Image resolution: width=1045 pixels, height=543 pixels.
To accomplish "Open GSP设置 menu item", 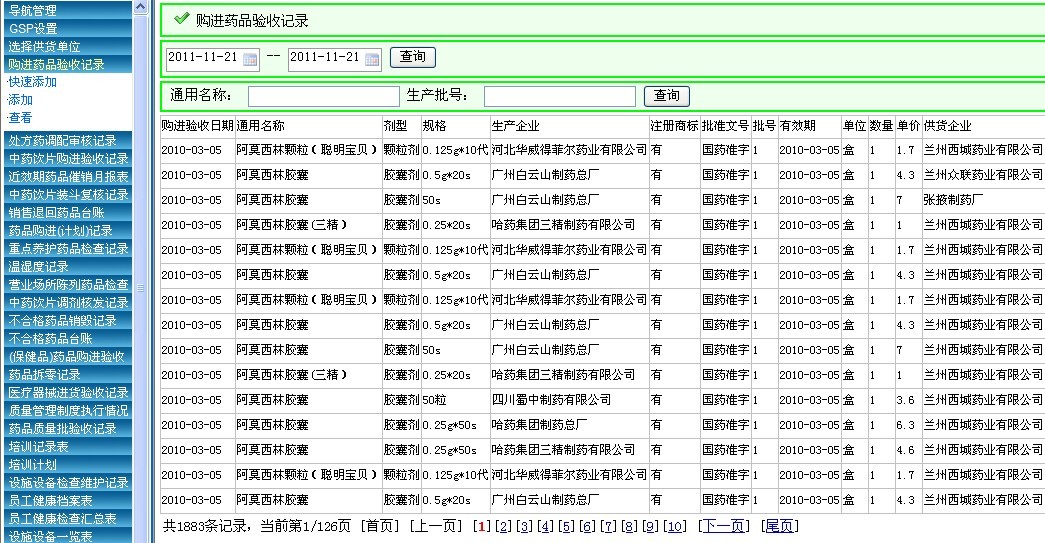I will (66, 28).
